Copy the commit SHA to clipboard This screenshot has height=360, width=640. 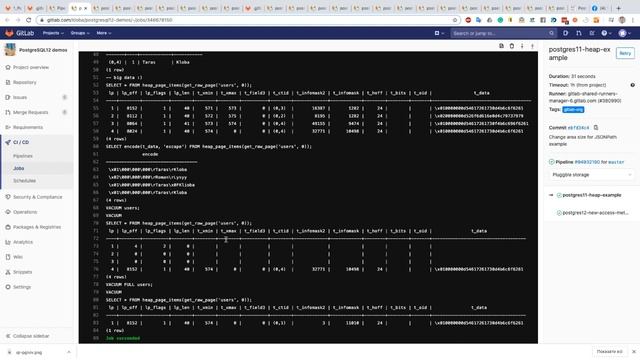(596, 128)
